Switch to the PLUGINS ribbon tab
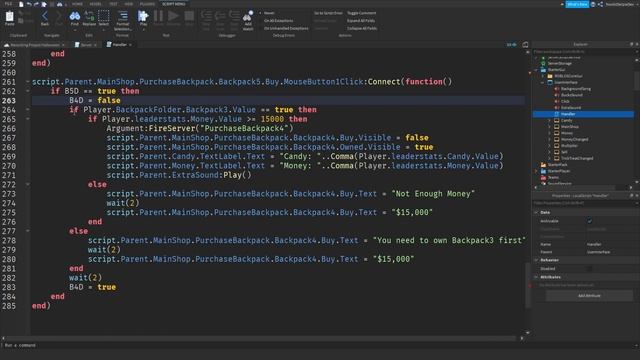 pyautogui.click(x=147, y=4)
